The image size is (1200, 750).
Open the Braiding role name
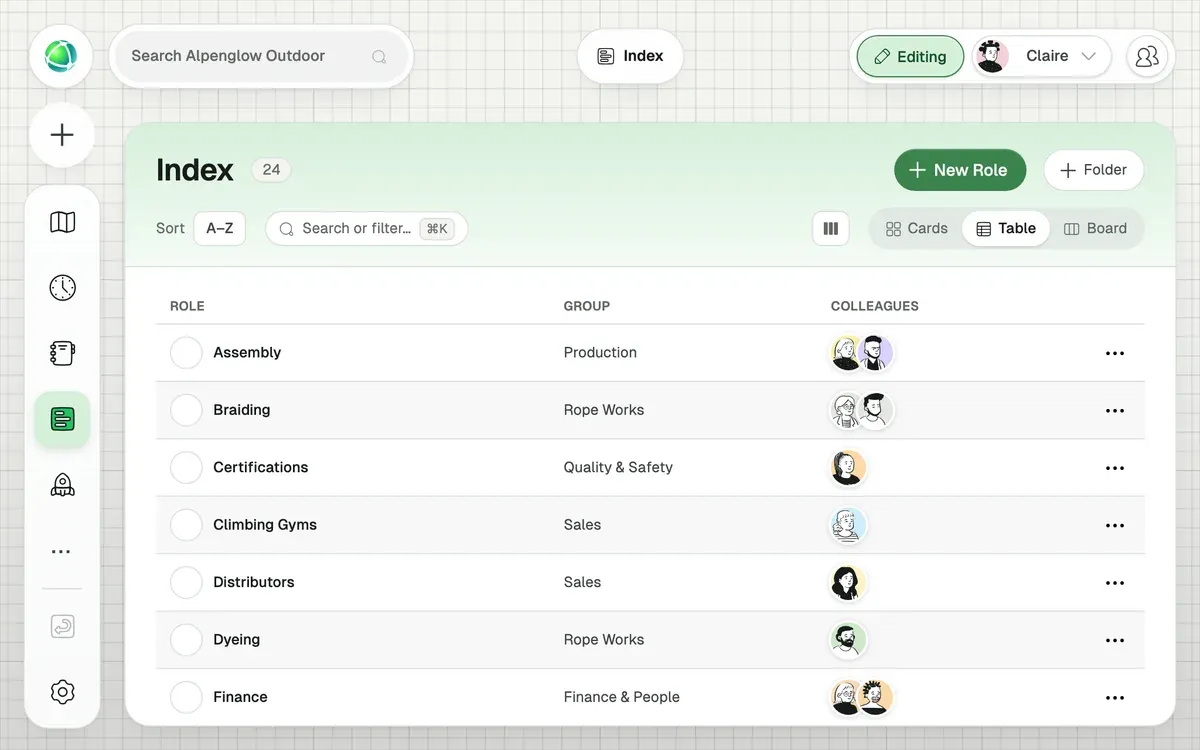coord(242,410)
